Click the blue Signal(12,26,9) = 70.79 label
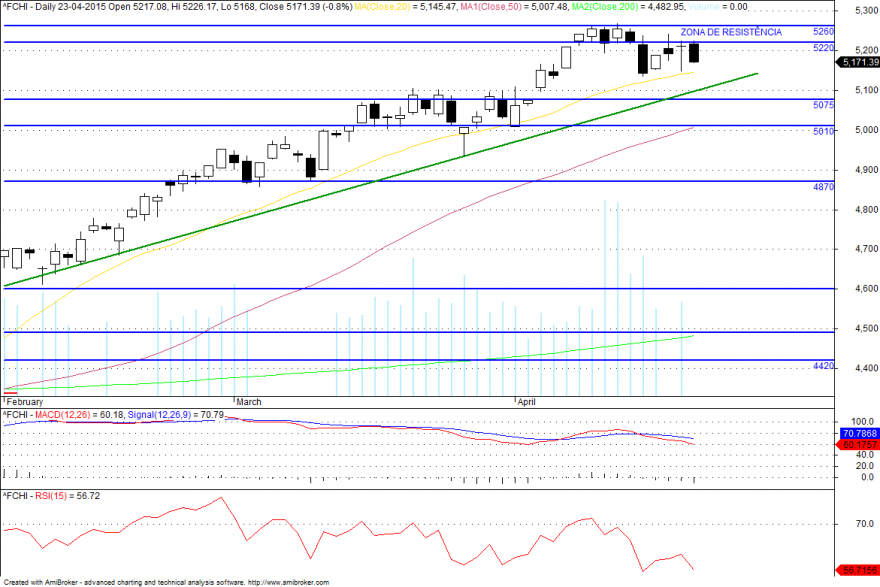This screenshot has height=587, width=880. (x=176, y=415)
